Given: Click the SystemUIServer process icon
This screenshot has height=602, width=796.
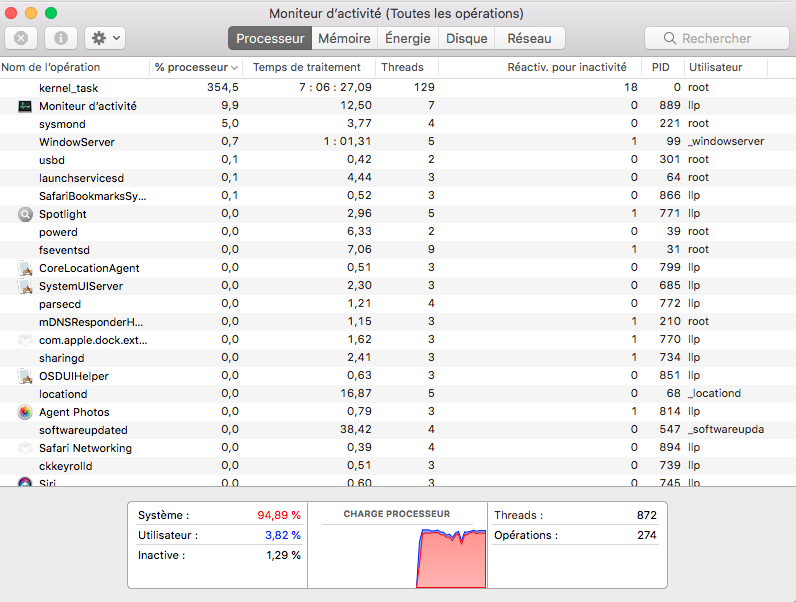Looking at the screenshot, I should point(25,286).
